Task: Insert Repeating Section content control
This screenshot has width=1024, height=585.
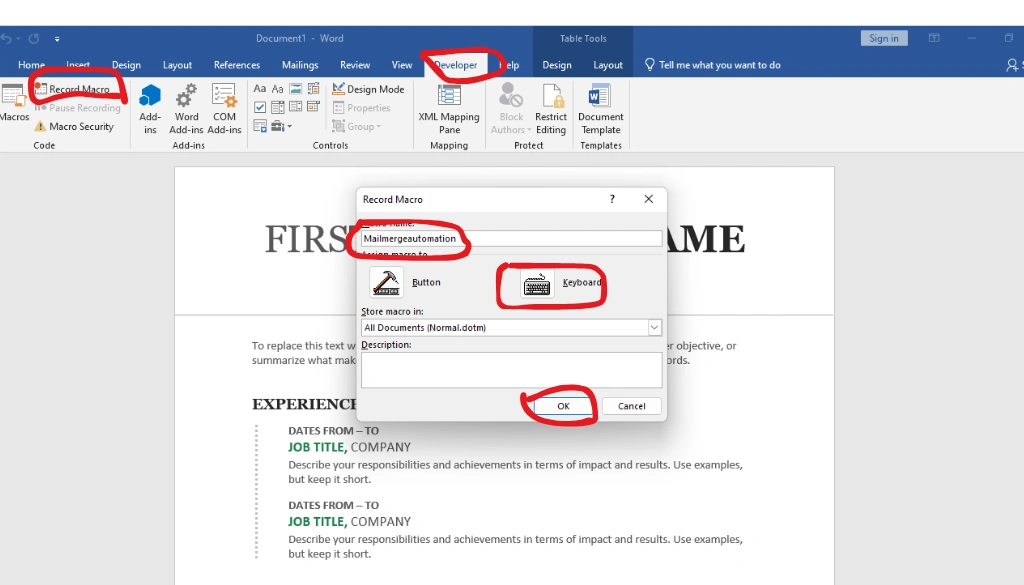Action: click(259, 126)
